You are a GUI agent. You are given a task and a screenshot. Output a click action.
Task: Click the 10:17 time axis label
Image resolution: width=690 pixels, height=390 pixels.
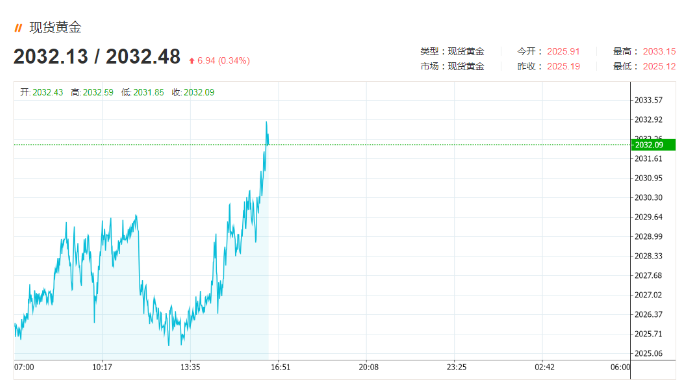102,367
